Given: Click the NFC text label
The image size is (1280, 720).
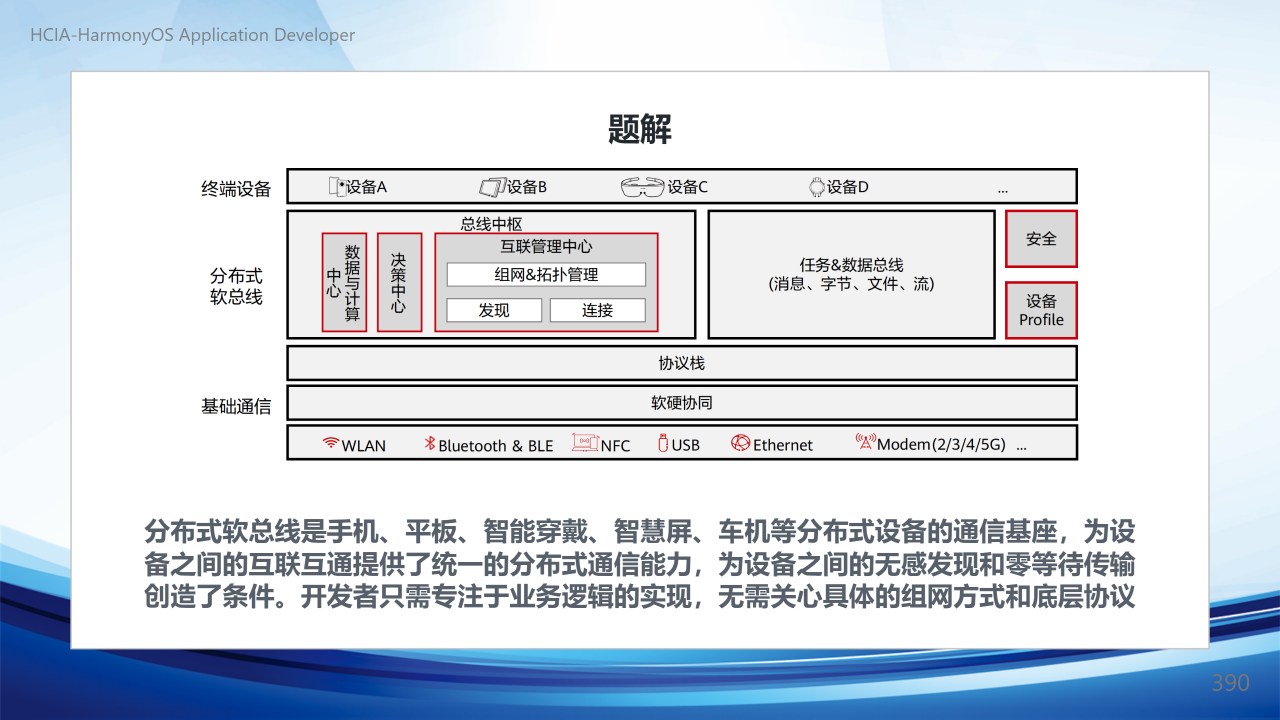Looking at the screenshot, I should click(x=615, y=446).
